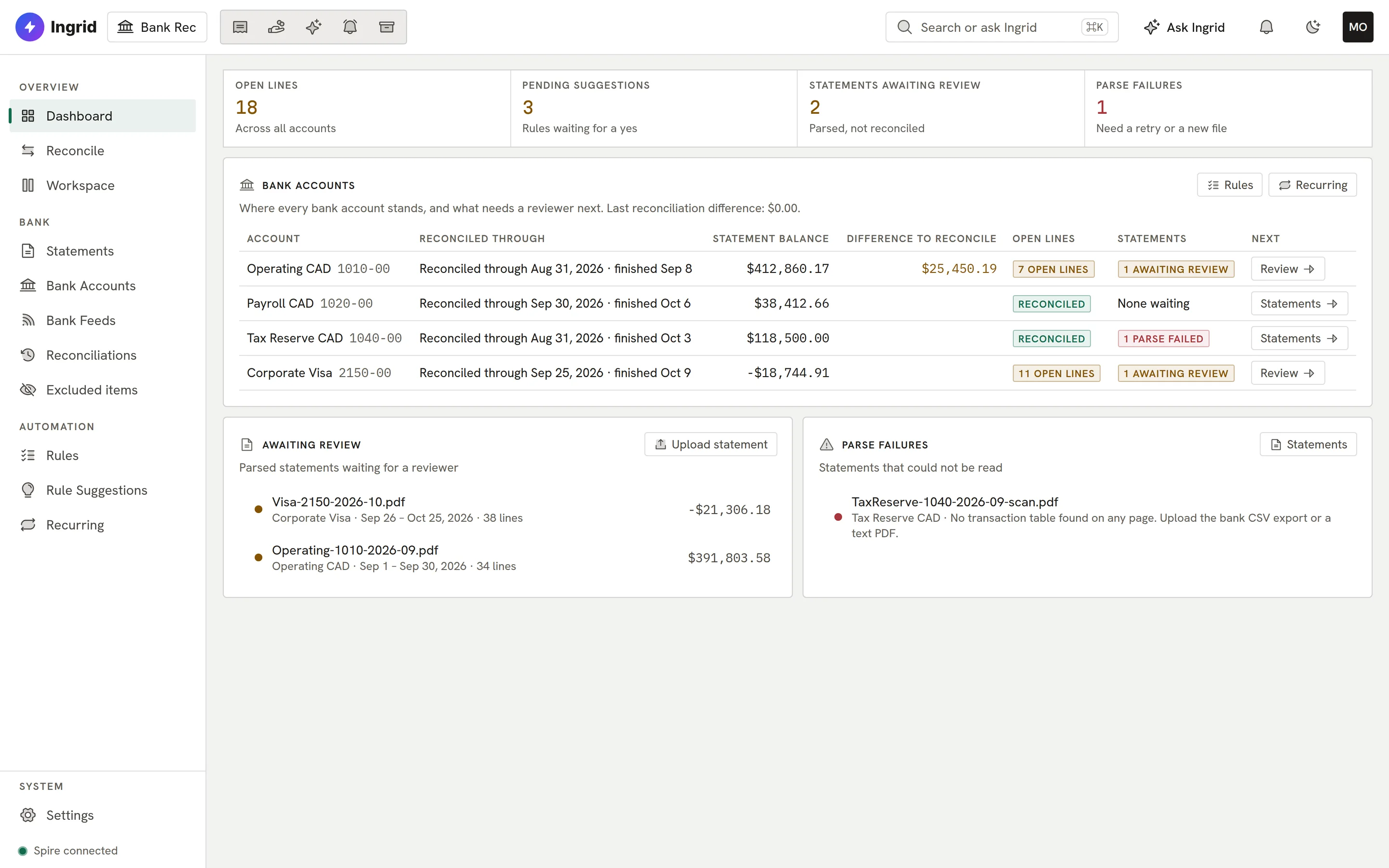Open Workspace in the sidebar

pyautogui.click(x=103, y=186)
